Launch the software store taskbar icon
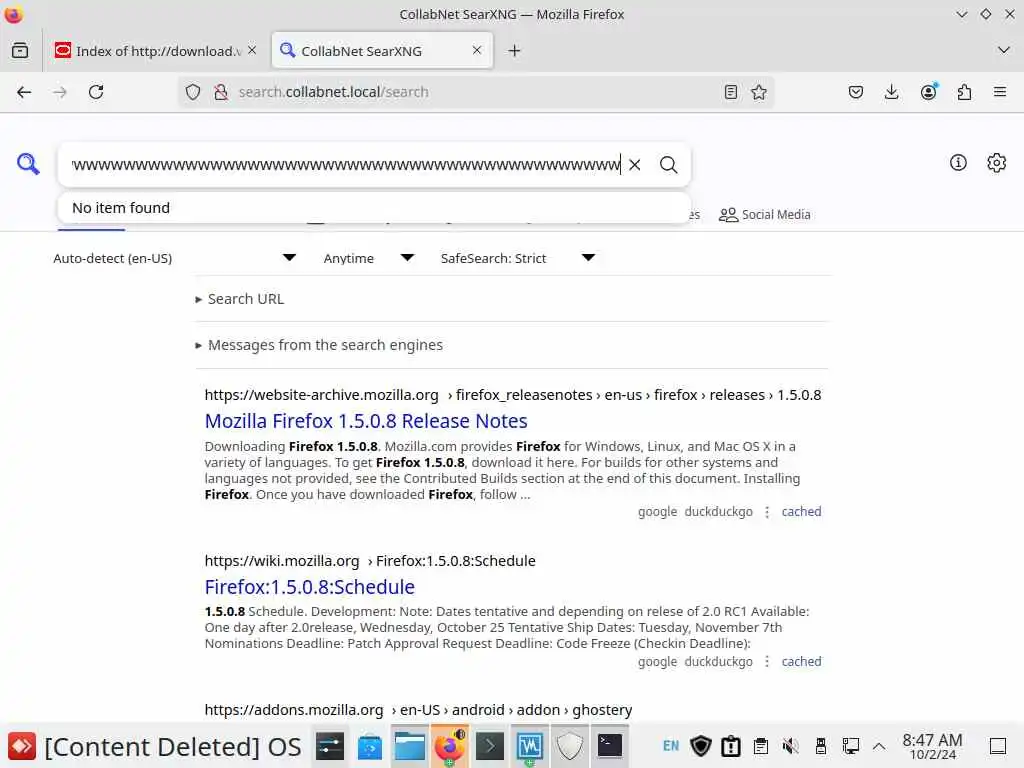The height and width of the screenshot is (768, 1024). [x=370, y=746]
